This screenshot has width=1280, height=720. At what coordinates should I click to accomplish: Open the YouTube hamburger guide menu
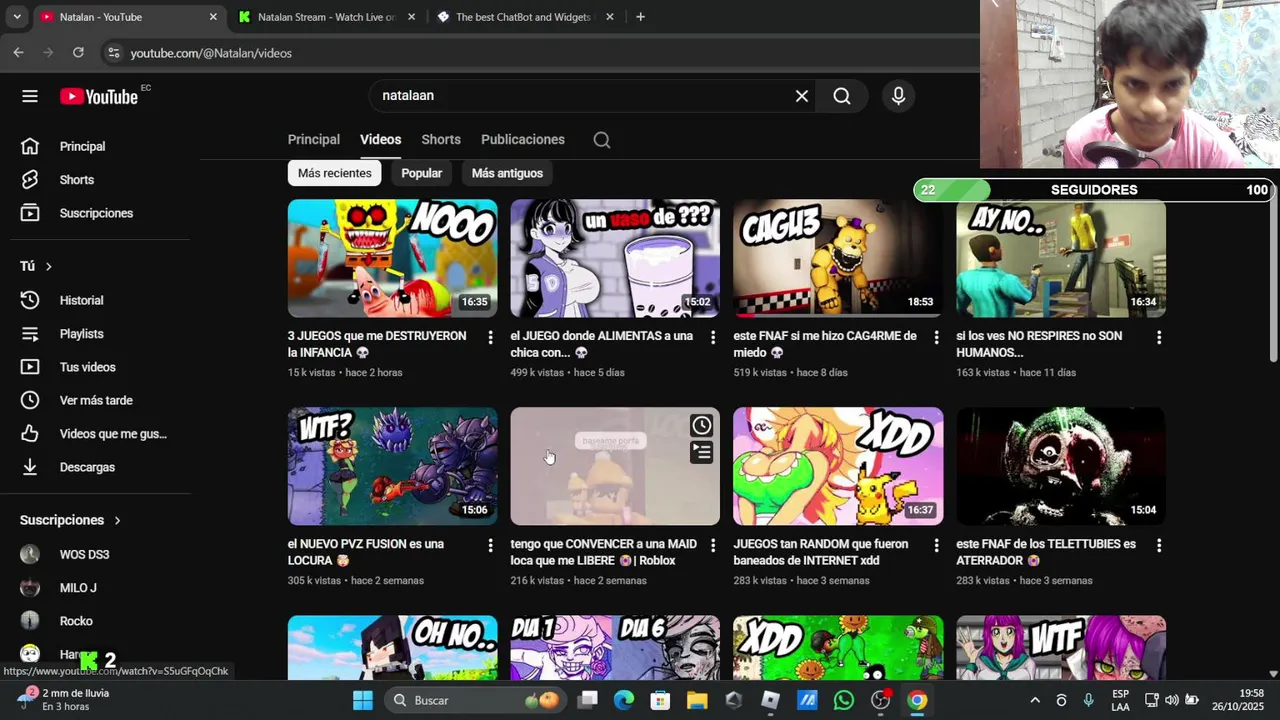(30, 96)
